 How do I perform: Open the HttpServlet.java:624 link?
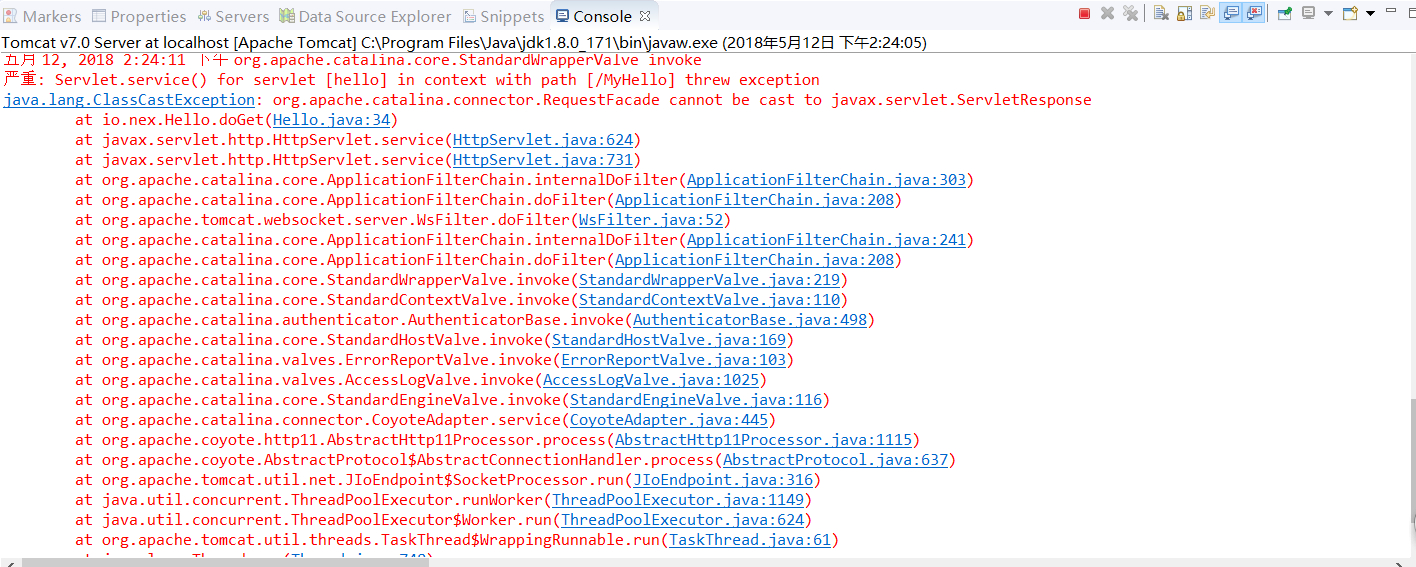(542, 140)
